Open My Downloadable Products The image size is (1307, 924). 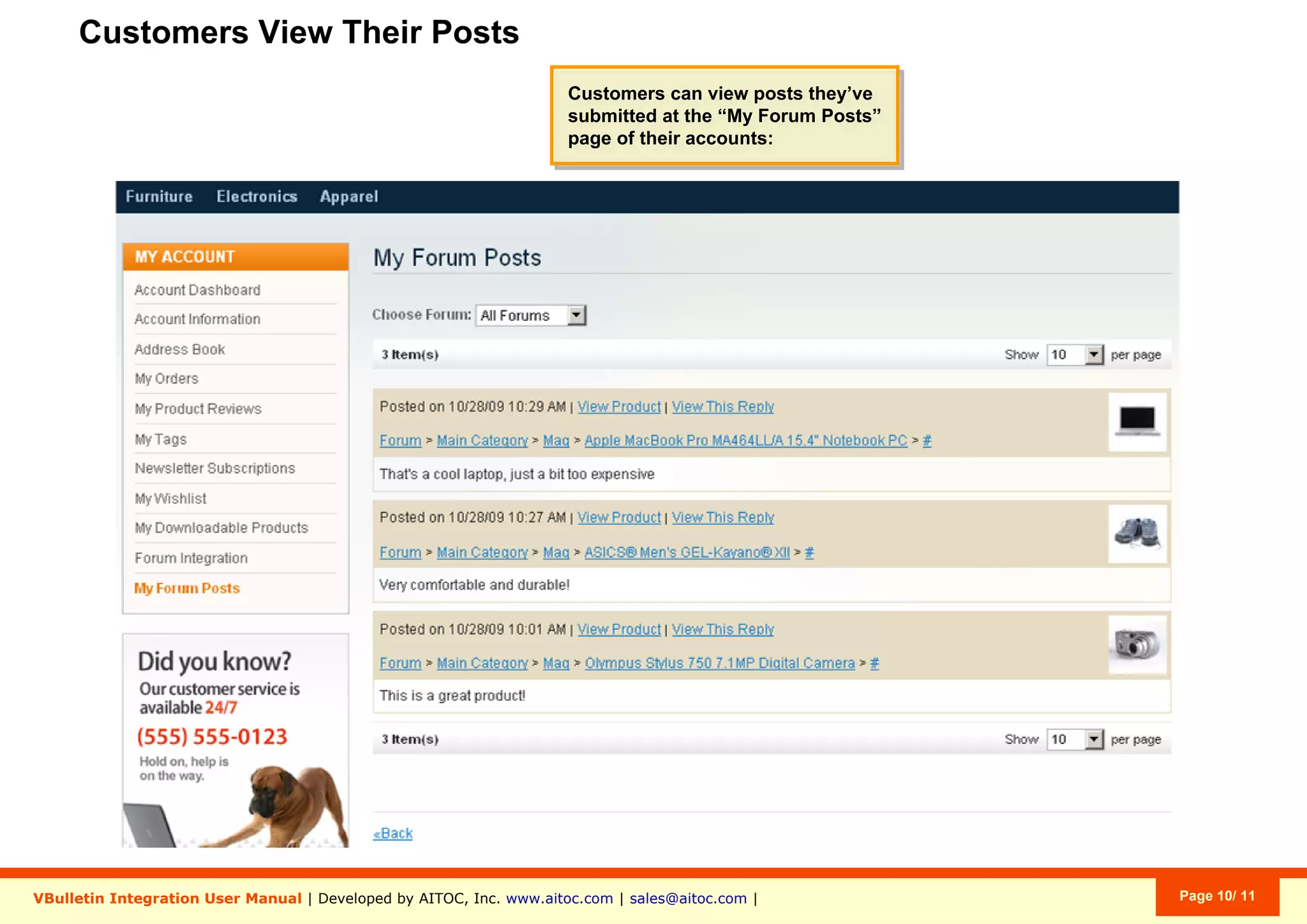221,528
